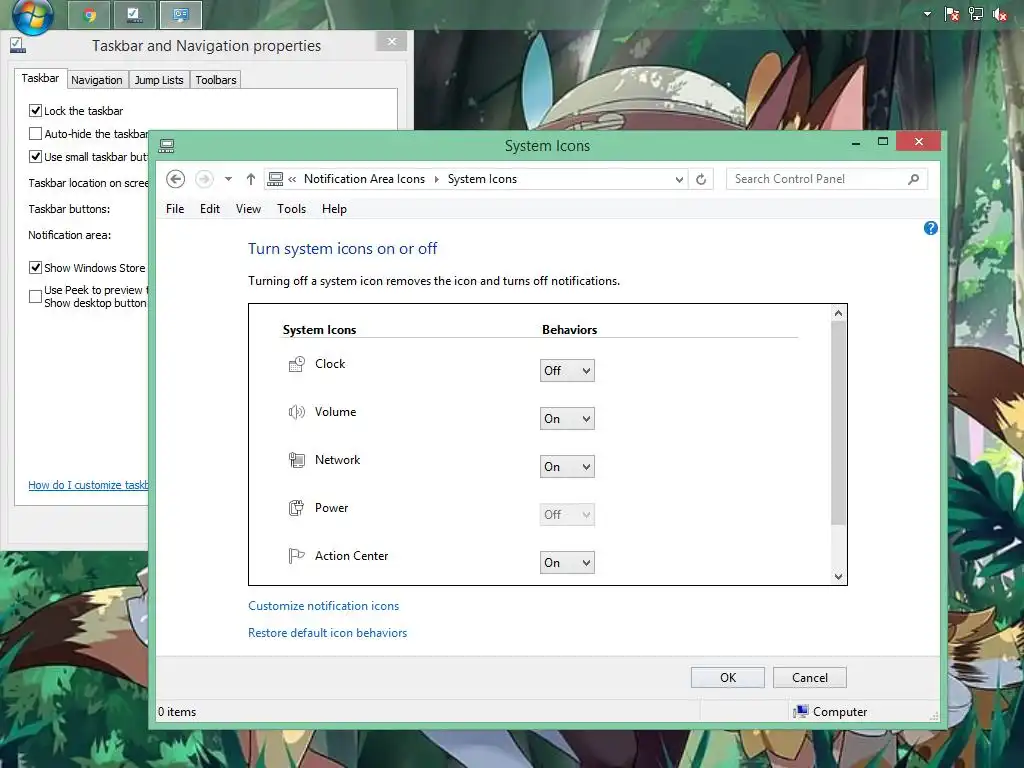Open Customize notification icons link
Screen dimensions: 1024x768
(x=323, y=606)
